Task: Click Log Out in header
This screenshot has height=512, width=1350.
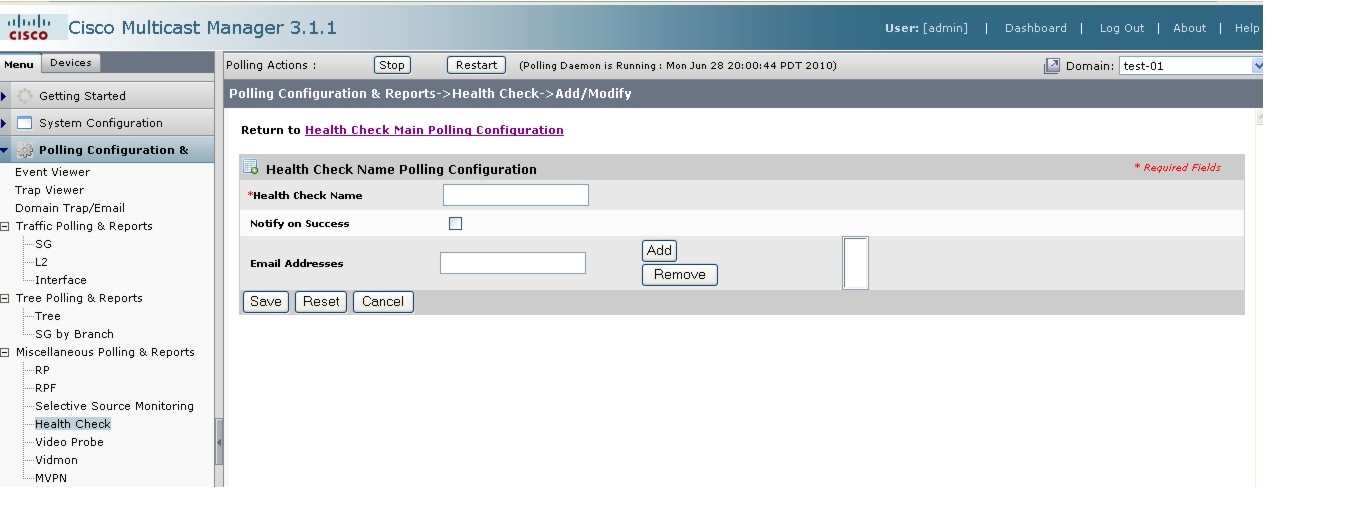Action: click(x=1121, y=28)
